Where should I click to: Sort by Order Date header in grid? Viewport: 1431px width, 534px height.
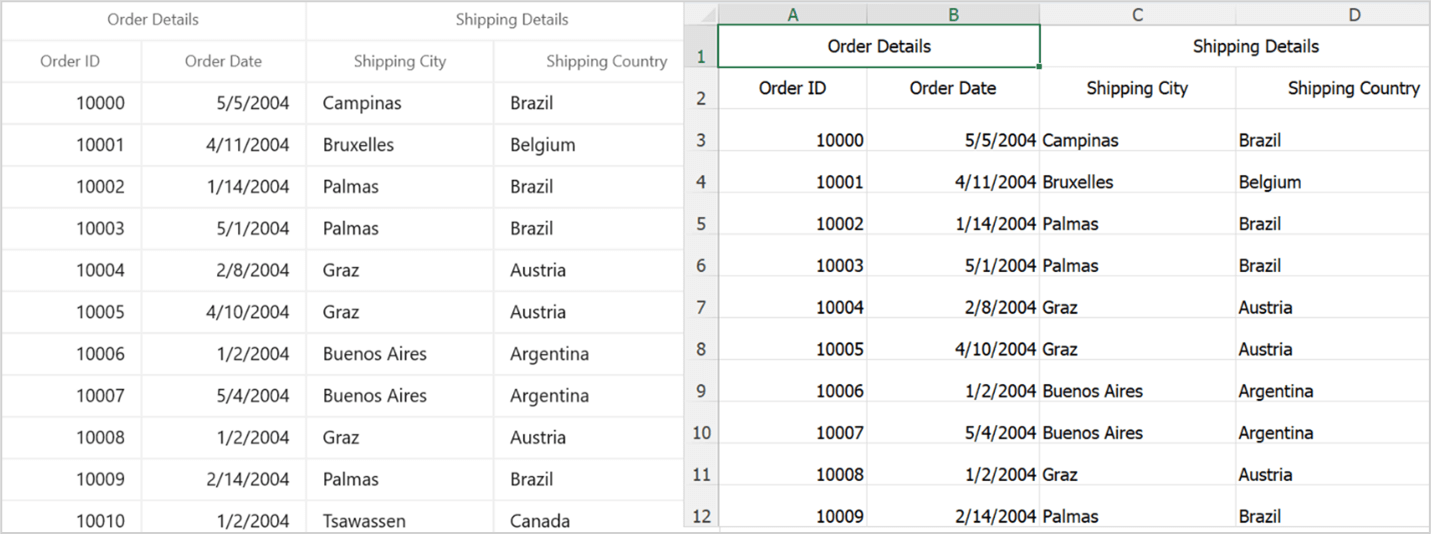[x=223, y=61]
